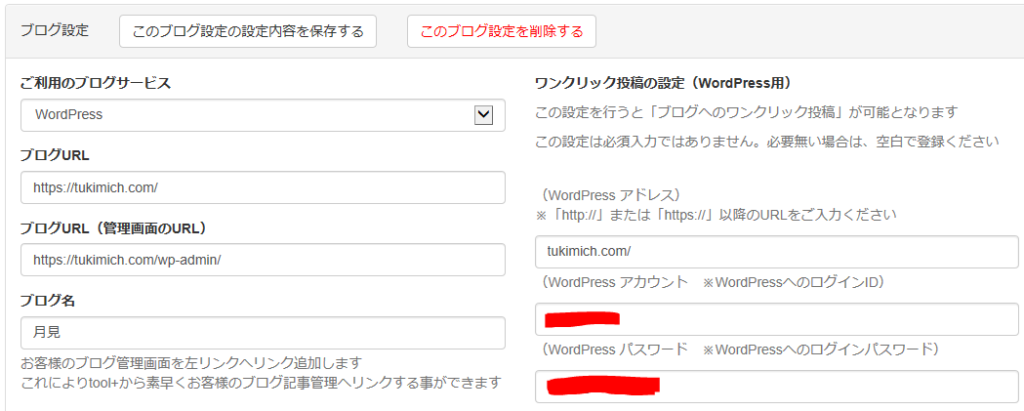Viewport: 1024px width, 411px height.
Task: Click the WordPress アドレス field with tukimich.com/
Action: pos(776,252)
